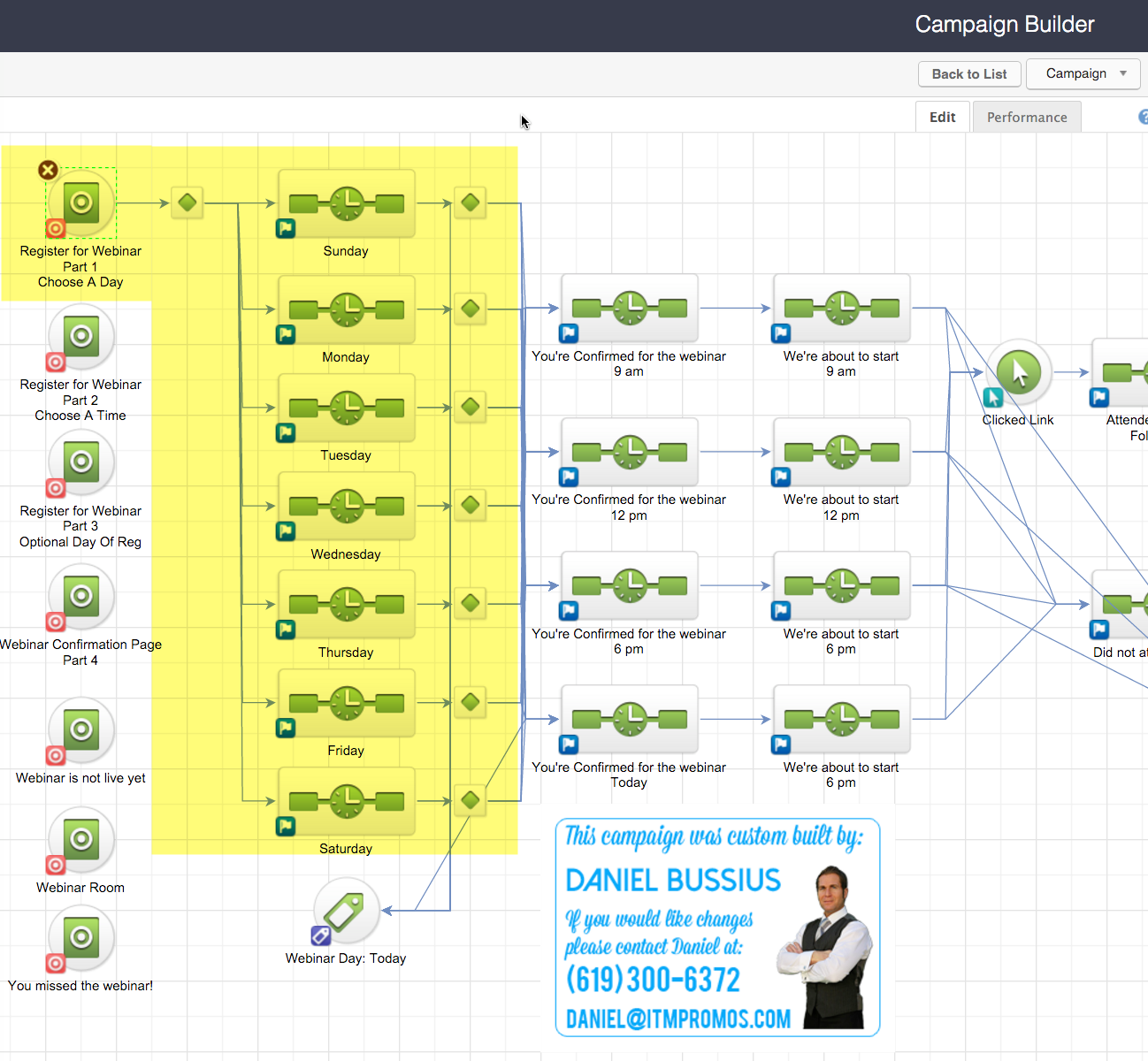Click the decision diamond after Saturday sequence
The width and height of the screenshot is (1148, 1061).
point(471,800)
